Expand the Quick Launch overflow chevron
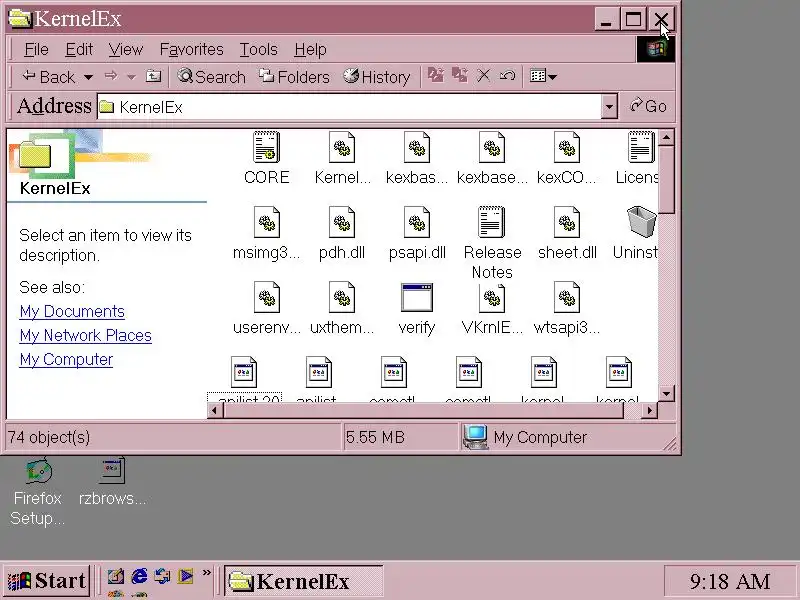 click(207, 572)
